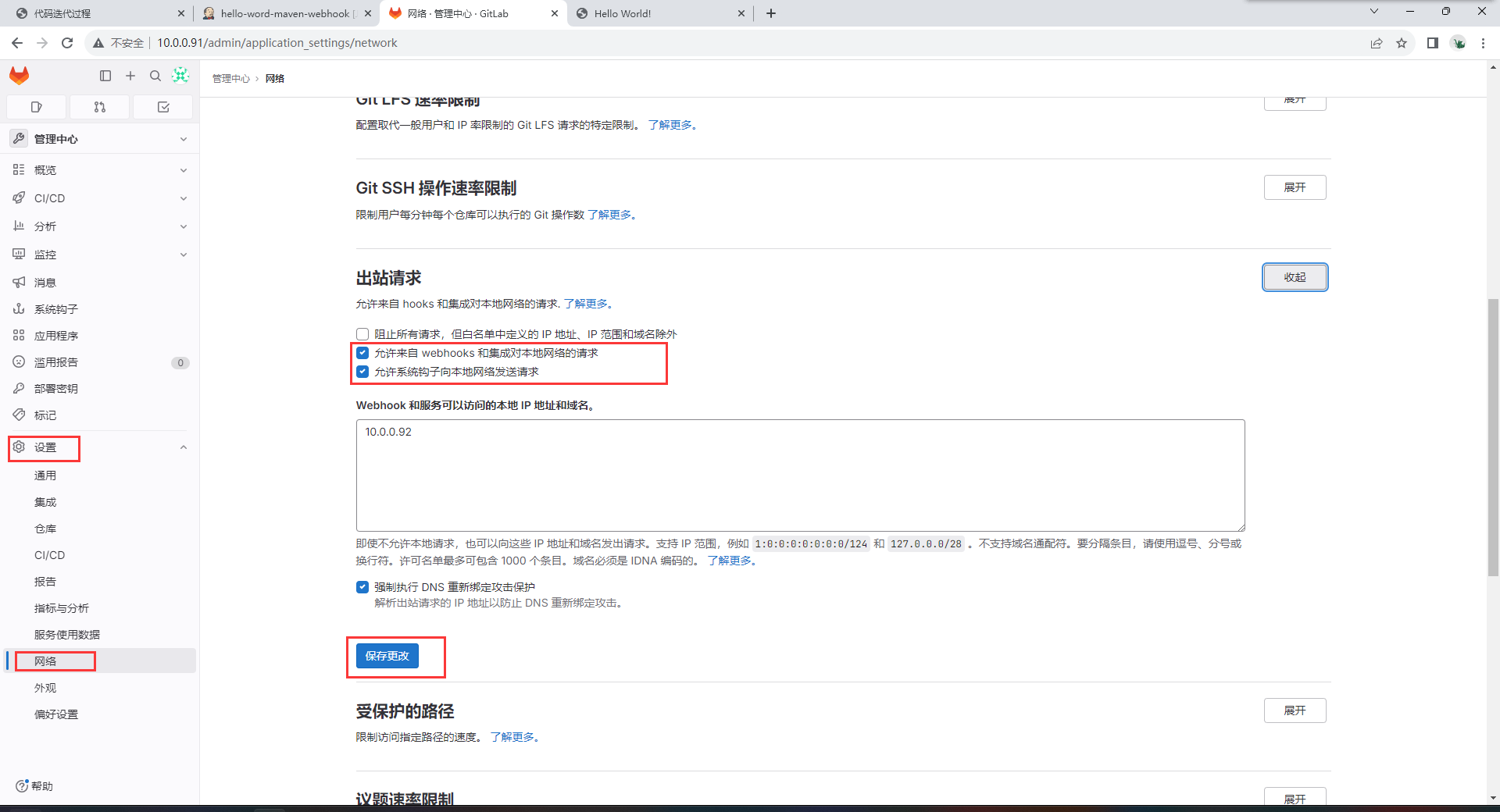The height and width of the screenshot is (812, 1500).
Task: Collapse the 管理中心 dropdown chevron
Action: [184, 139]
